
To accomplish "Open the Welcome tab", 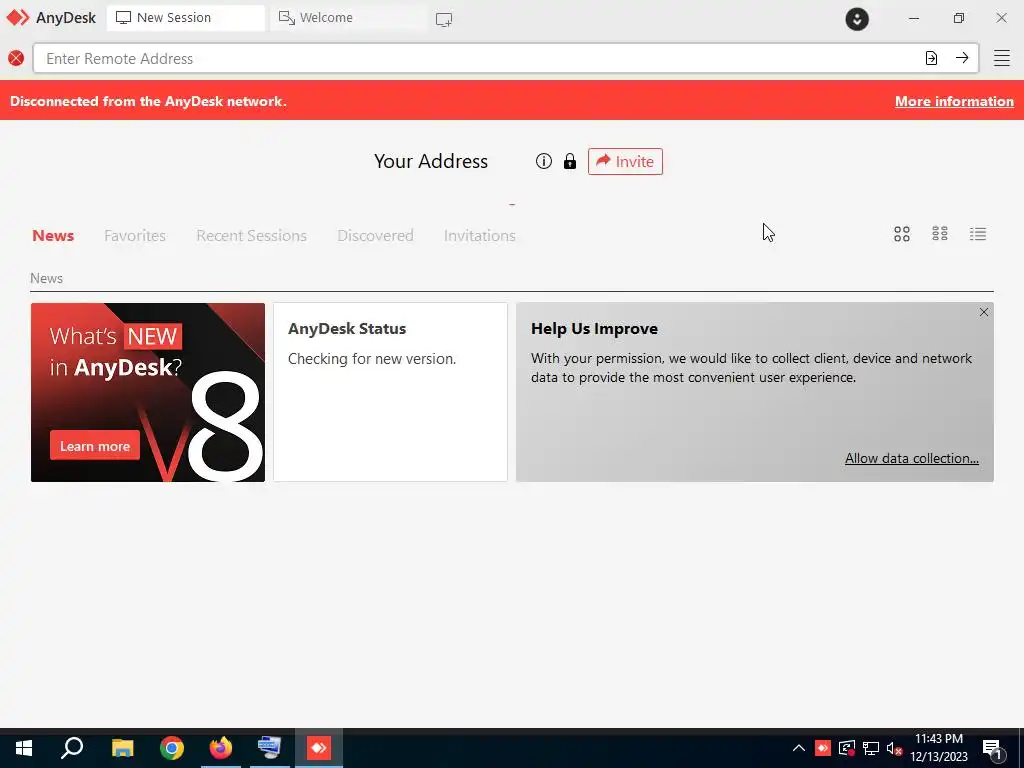I will [347, 18].
